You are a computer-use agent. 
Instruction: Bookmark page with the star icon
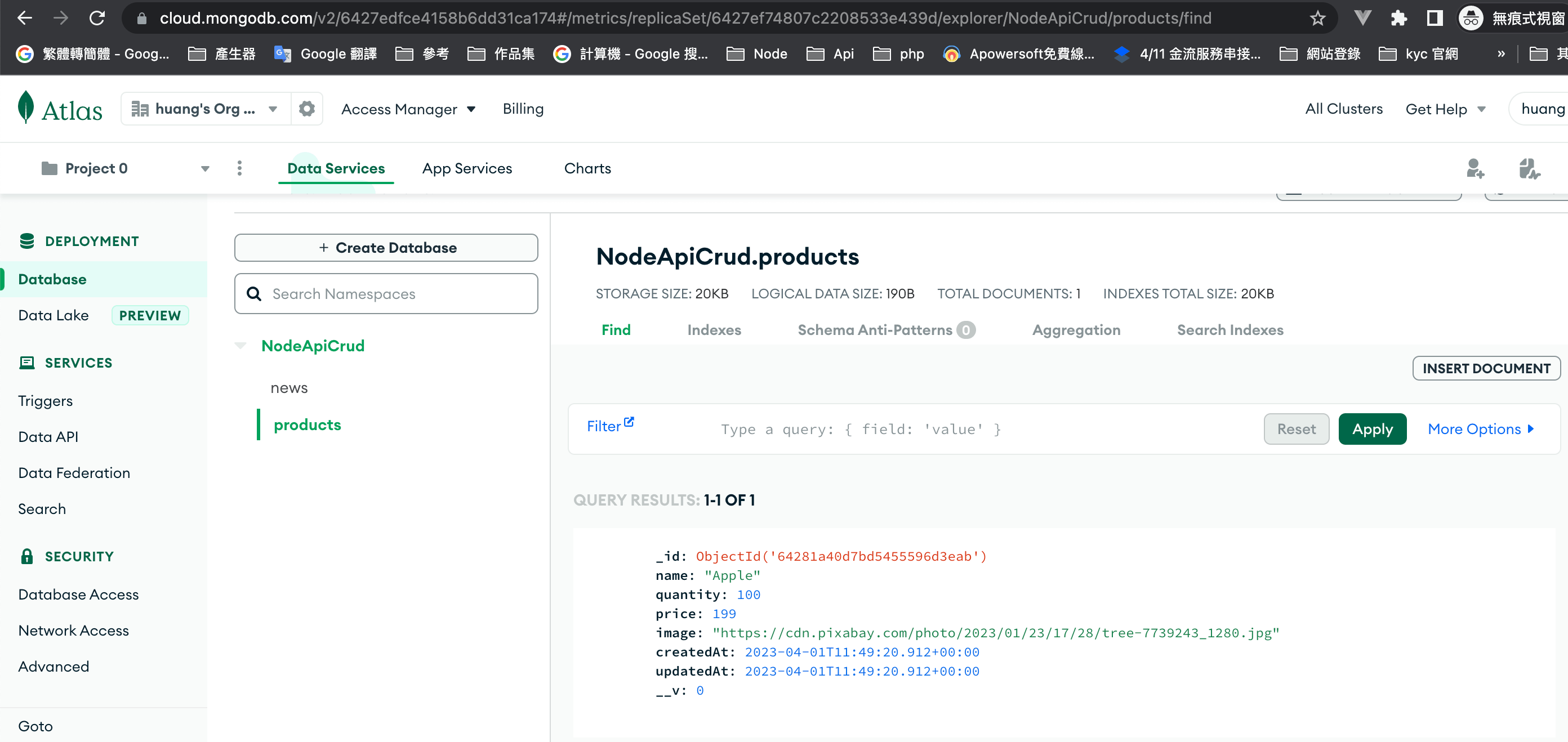click(1317, 18)
